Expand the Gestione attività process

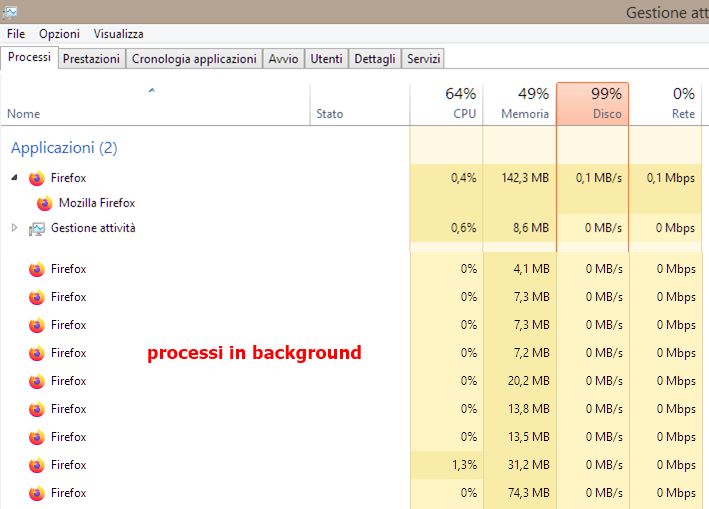pyautogui.click(x=14, y=228)
